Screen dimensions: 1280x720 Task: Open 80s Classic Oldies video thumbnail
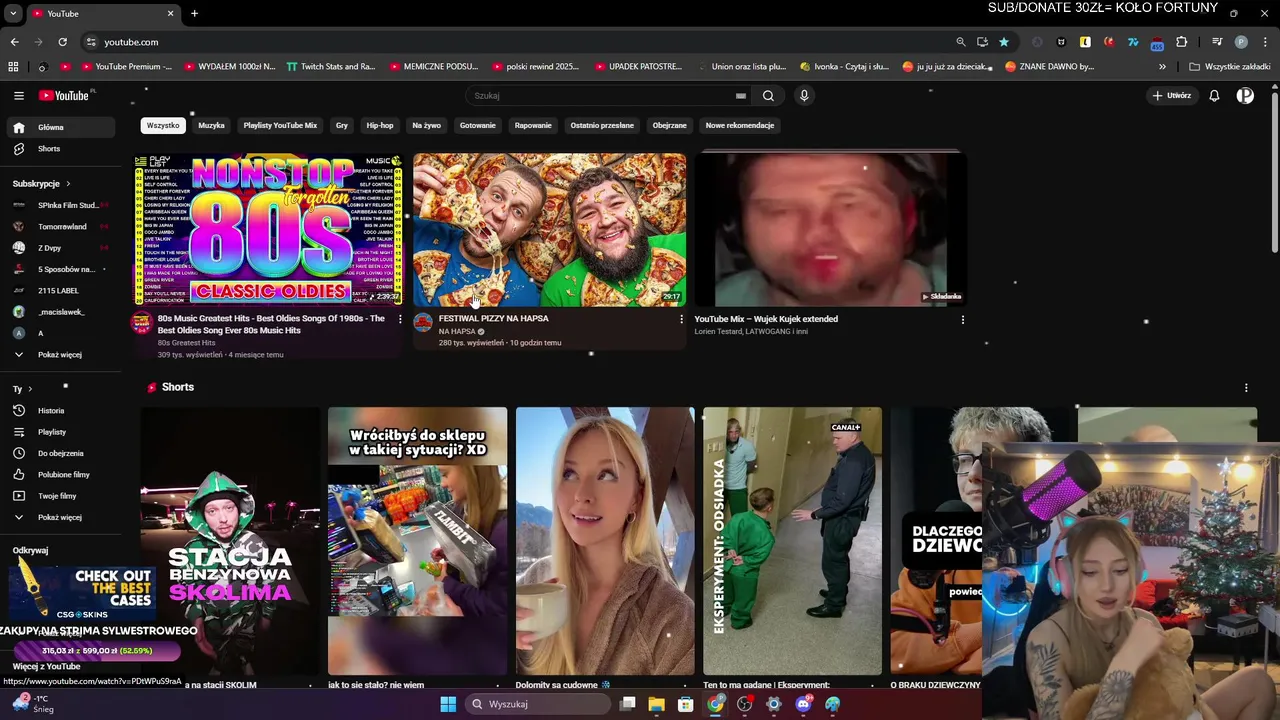[268, 229]
